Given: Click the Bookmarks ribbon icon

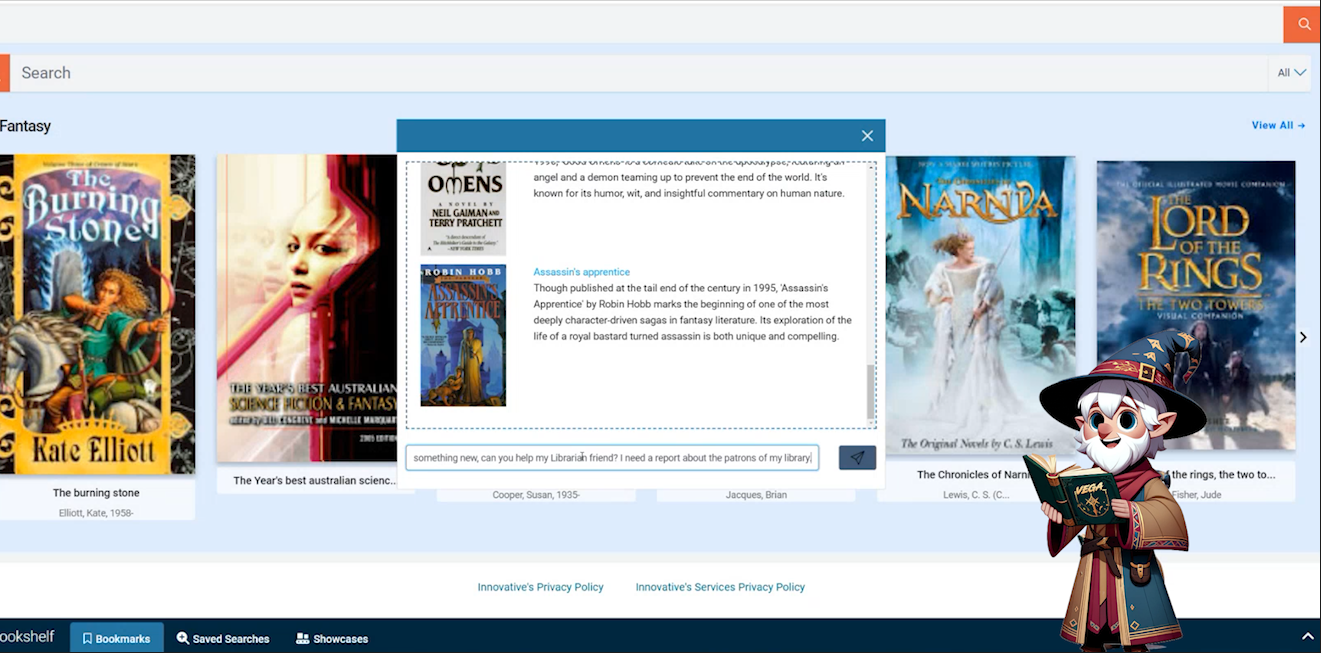Looking at the screenshot, I should [x=87, y=638].
